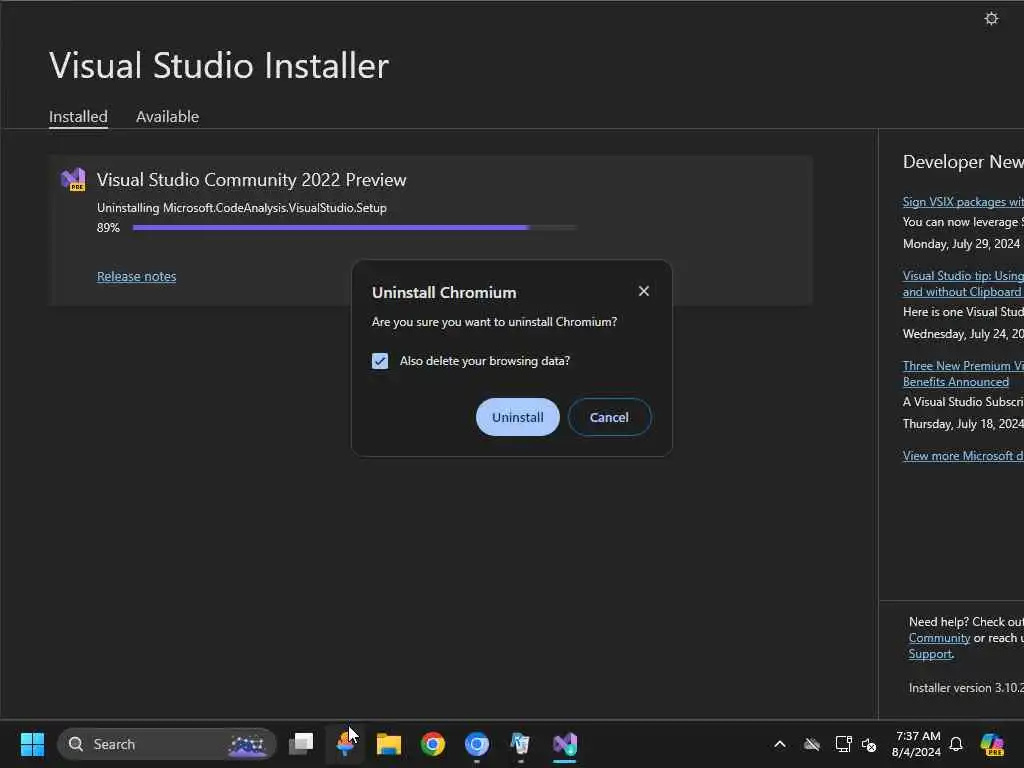Launch Copilot Preview from the taskbar

tap(992, 744)
